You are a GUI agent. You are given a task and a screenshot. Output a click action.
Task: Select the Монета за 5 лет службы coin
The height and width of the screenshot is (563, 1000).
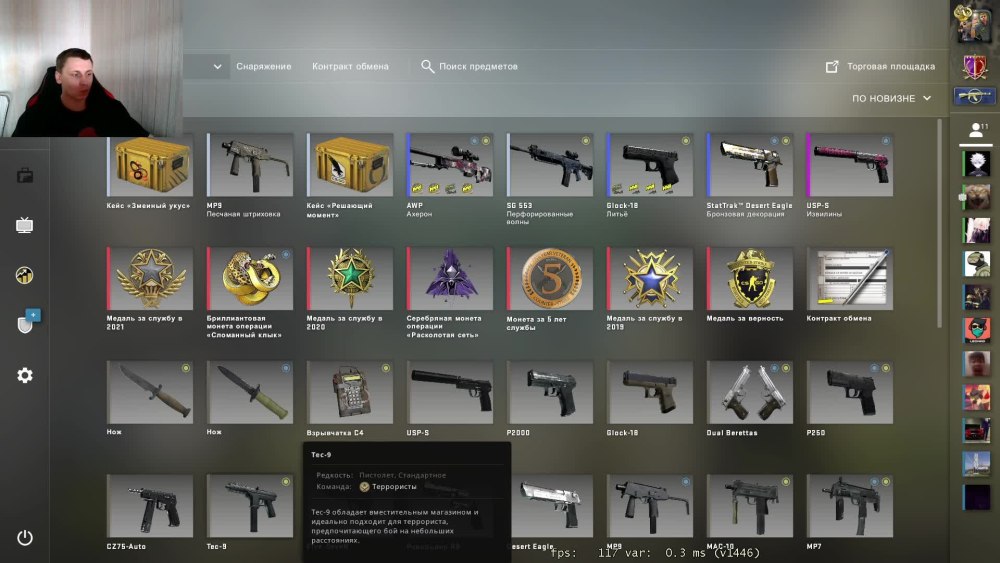point(550,278)
